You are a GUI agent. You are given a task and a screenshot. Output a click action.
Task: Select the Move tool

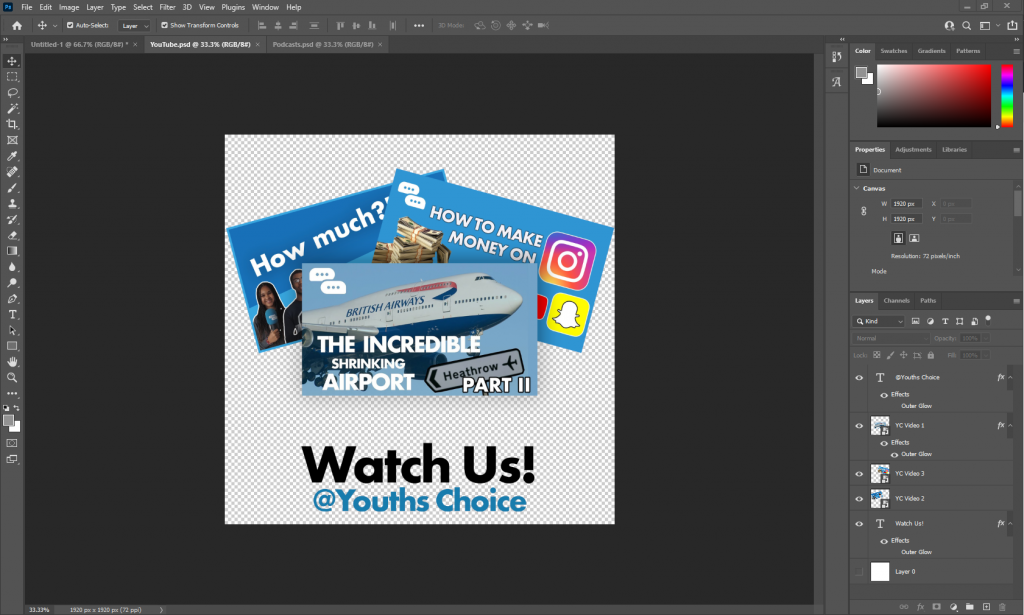(12, 61)
